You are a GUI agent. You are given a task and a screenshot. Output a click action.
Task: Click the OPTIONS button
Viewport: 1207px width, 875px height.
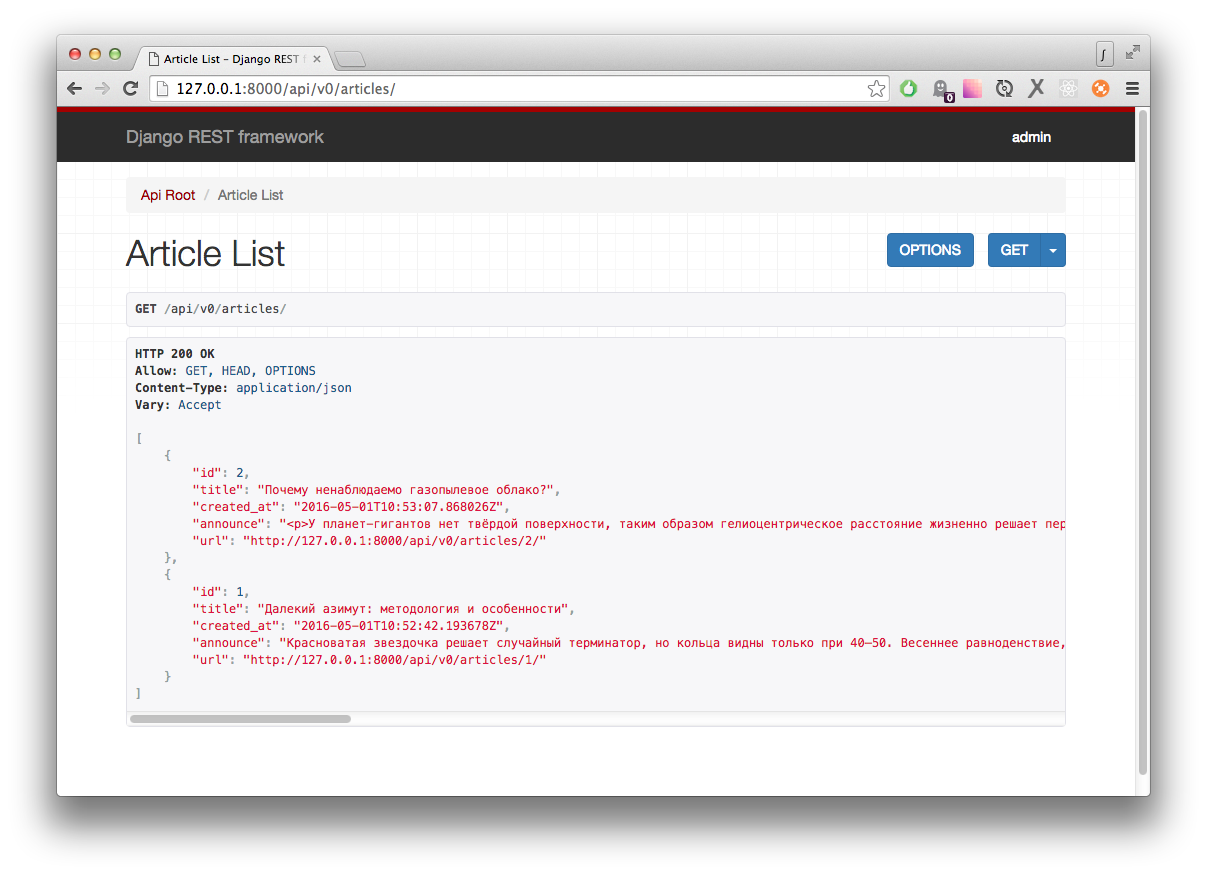[x=930, y=250]
